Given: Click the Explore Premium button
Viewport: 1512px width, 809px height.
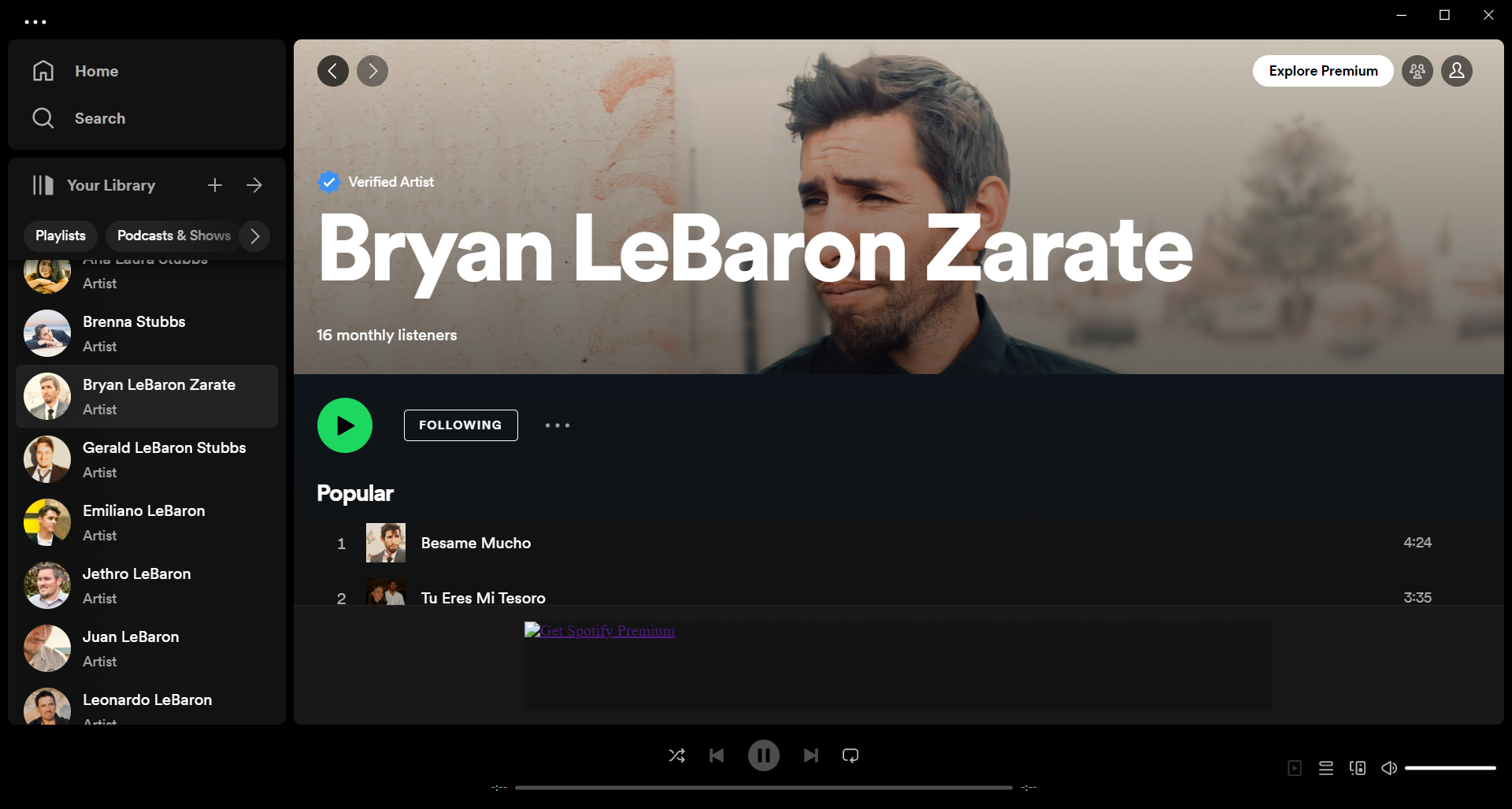Looking at the screenshot, I should coord(1323,71).
